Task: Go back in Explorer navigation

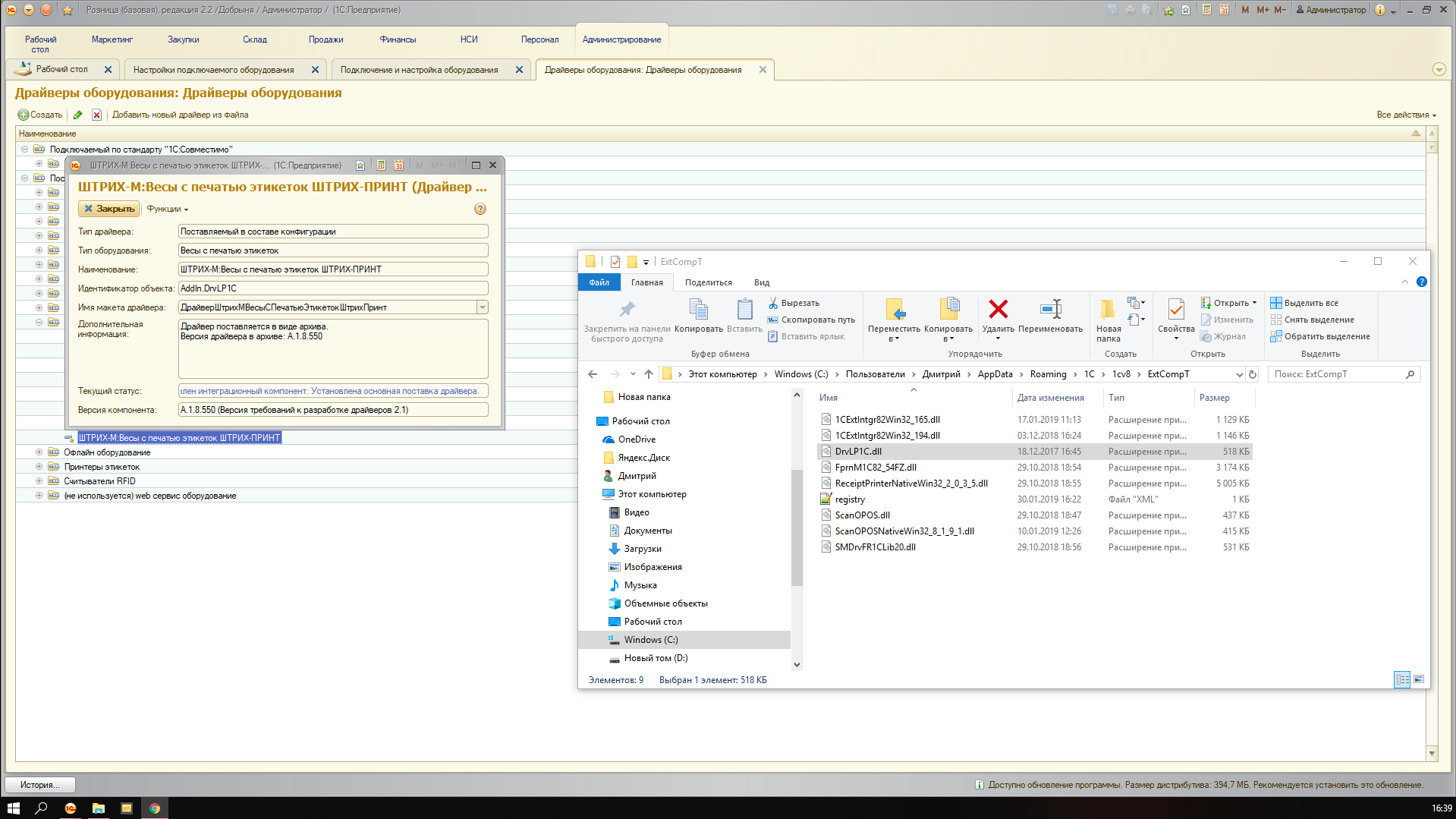Action: 593,374
